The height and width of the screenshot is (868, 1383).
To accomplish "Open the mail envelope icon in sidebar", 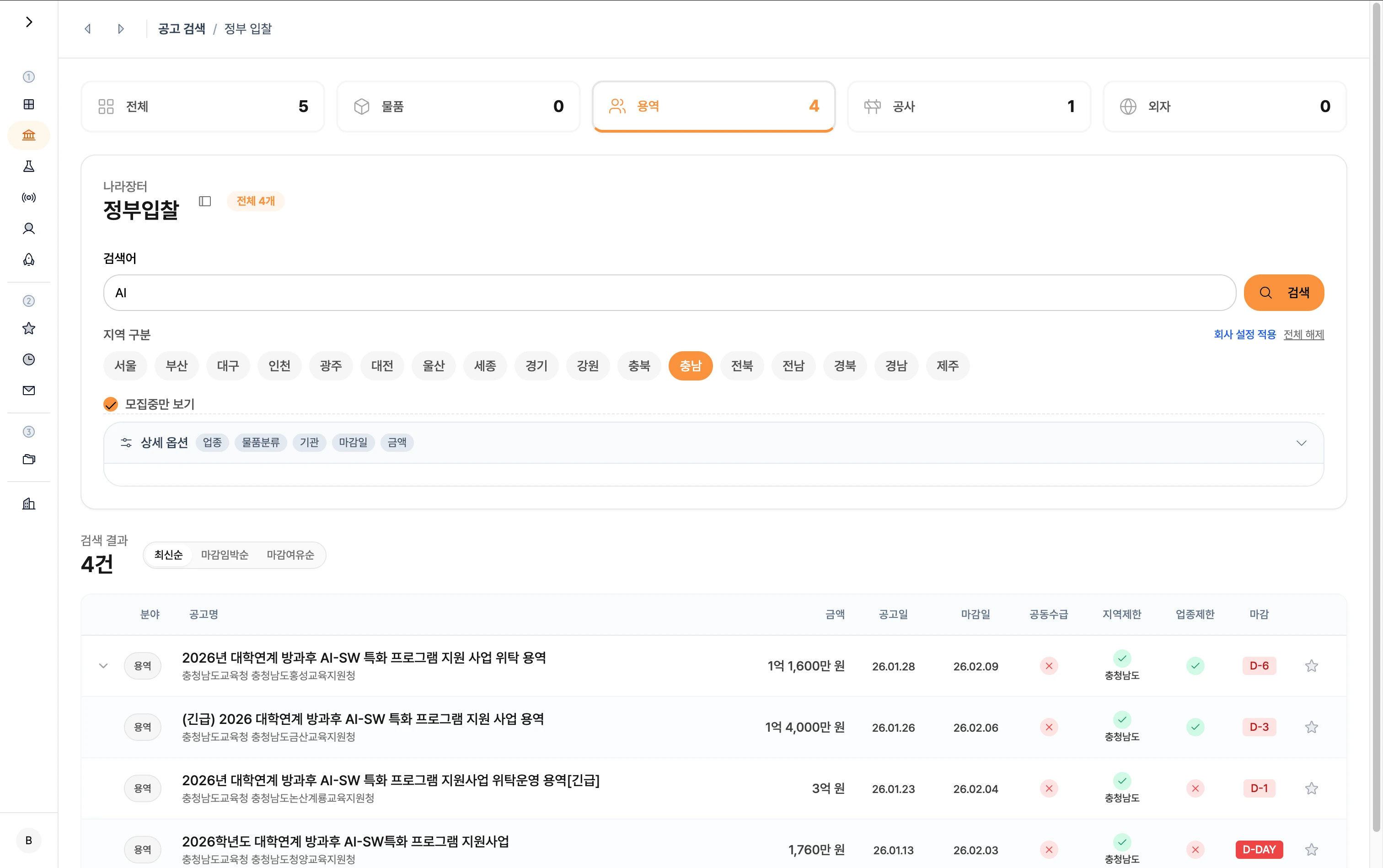I will [29, 391].
